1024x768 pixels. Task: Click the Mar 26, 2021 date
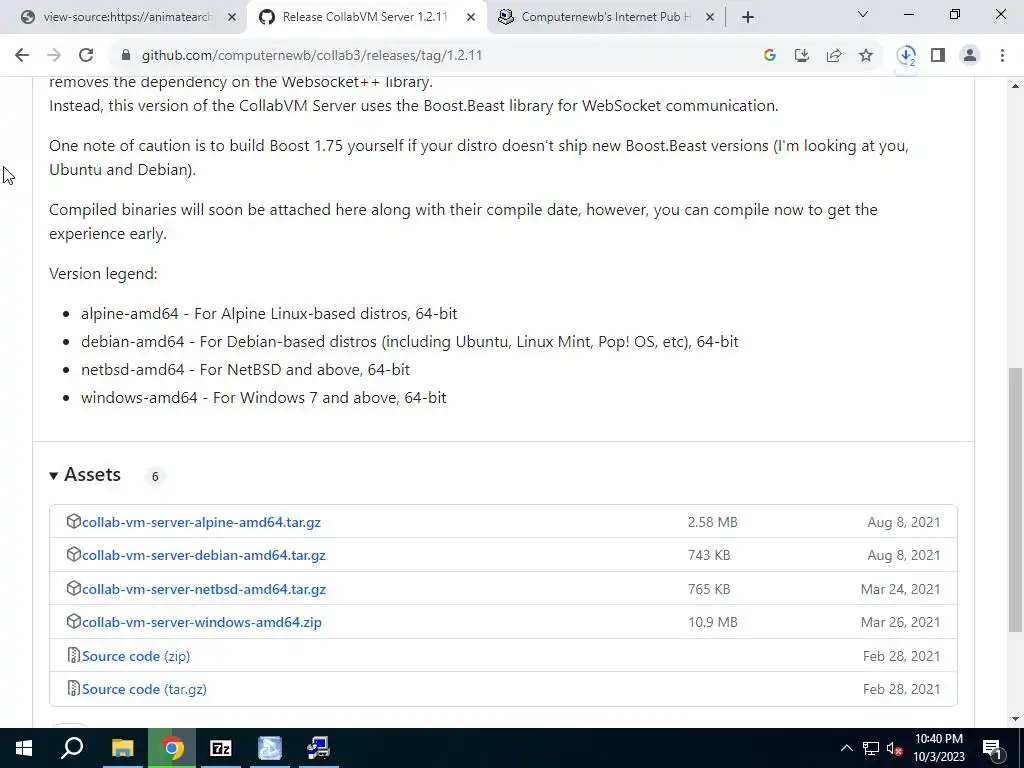[901, 622]
